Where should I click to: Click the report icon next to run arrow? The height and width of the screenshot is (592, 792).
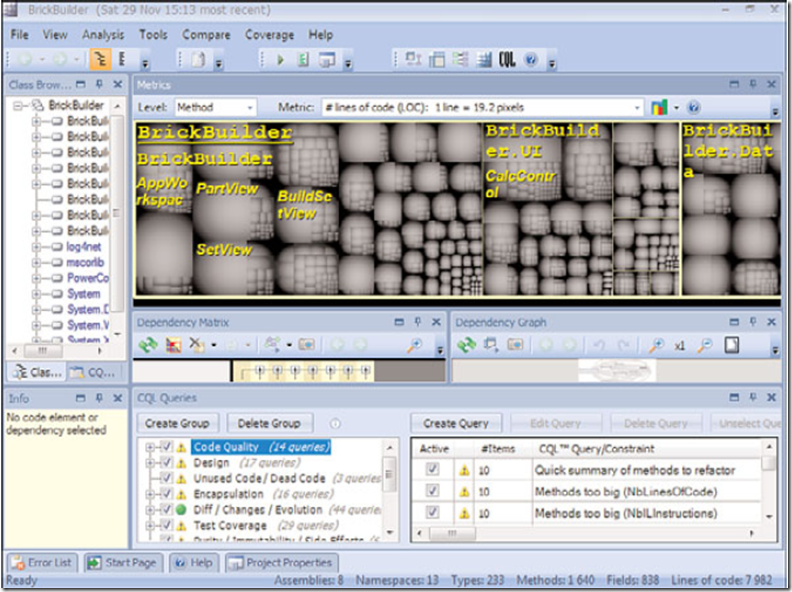[303, 60]
